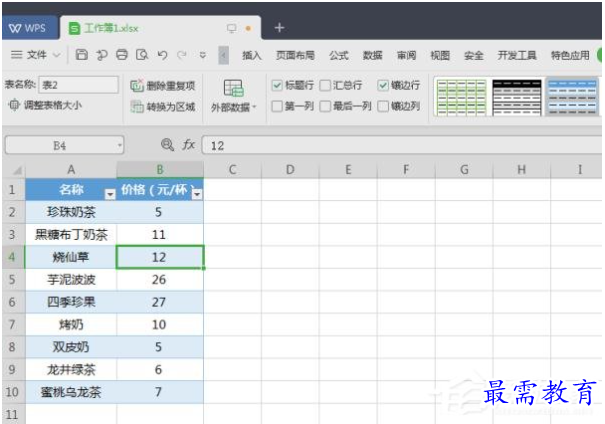Select column A header
The height and width of the screenshot is (424, 605).
click(x=71, y=170)
